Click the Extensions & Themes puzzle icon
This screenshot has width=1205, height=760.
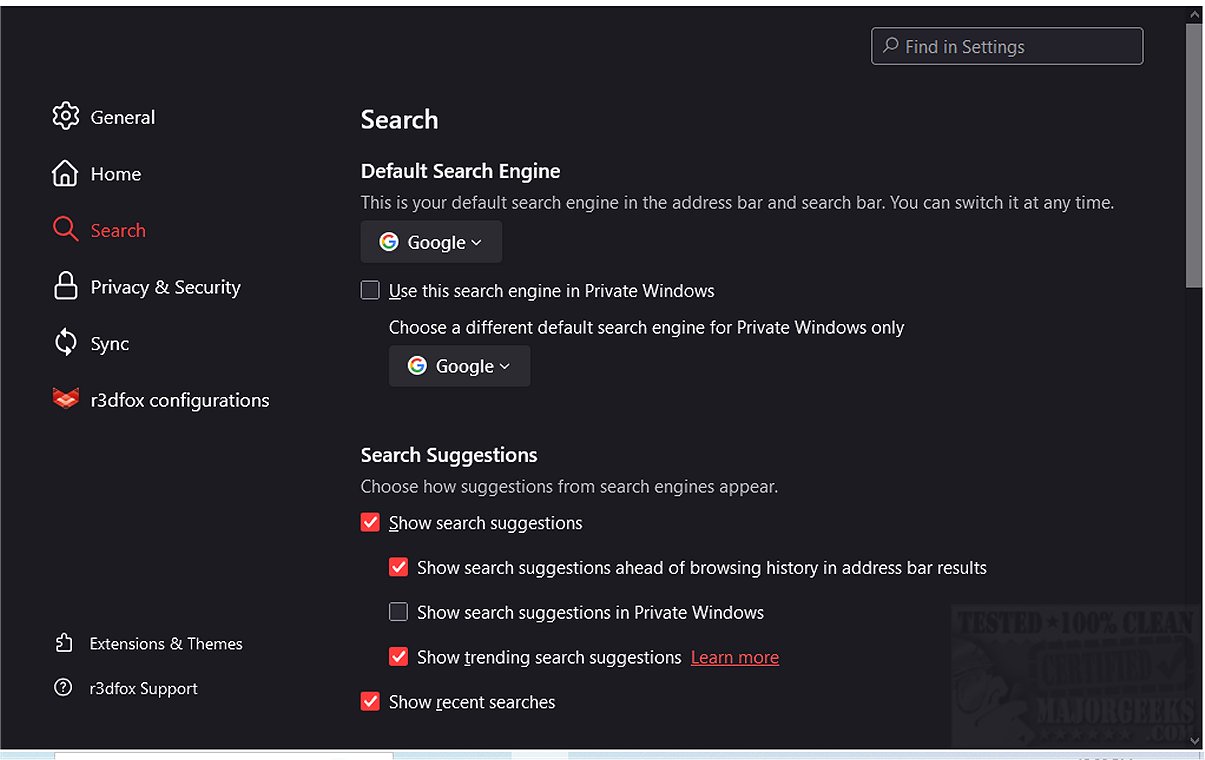point(64,643)
